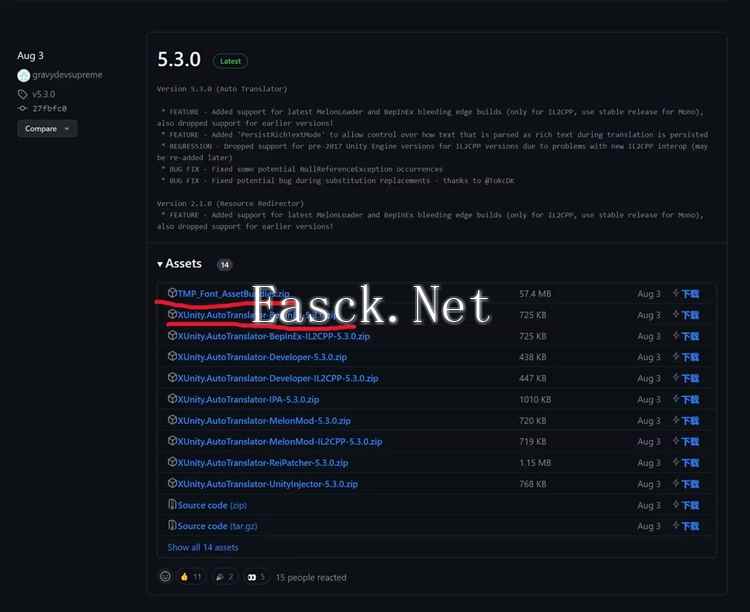Image resolution: width=750 pixels, height=612 pixels.
Task: Click package icon for TMP_Font_AssetBundles.zip
Action: [172, 293]
